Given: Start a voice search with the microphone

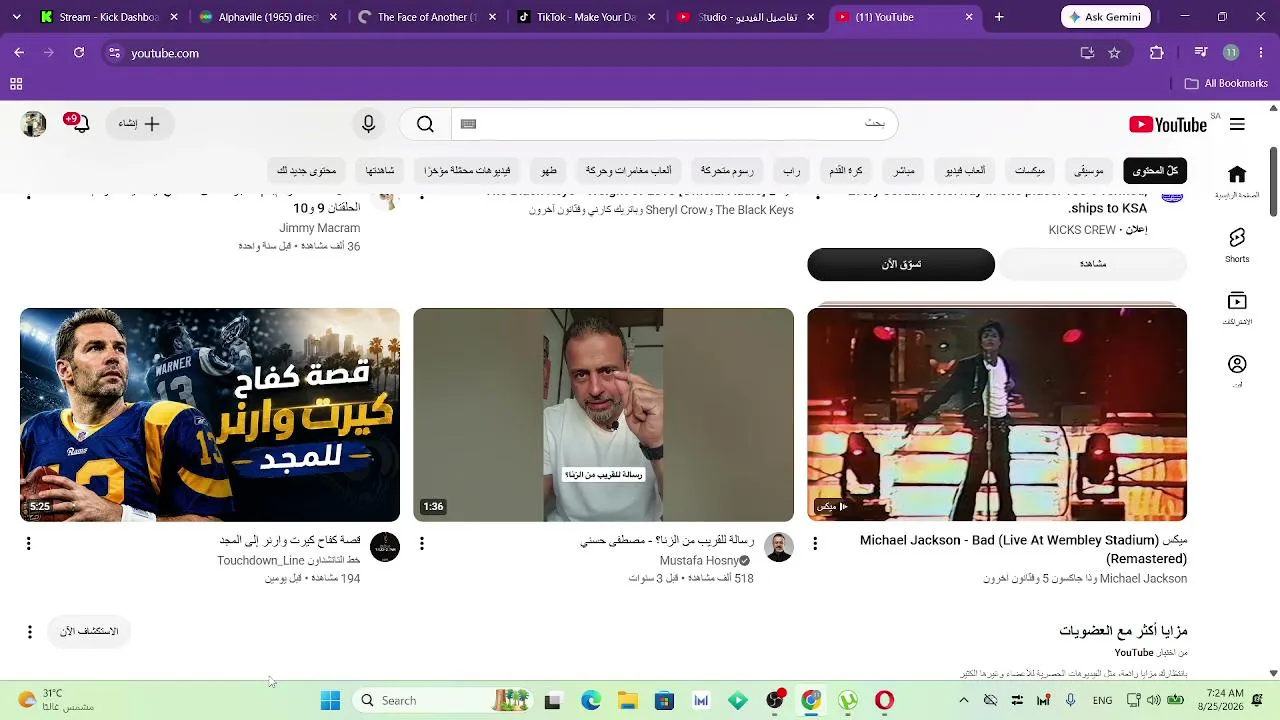Looking at the screenshot, I should point(369,124).
